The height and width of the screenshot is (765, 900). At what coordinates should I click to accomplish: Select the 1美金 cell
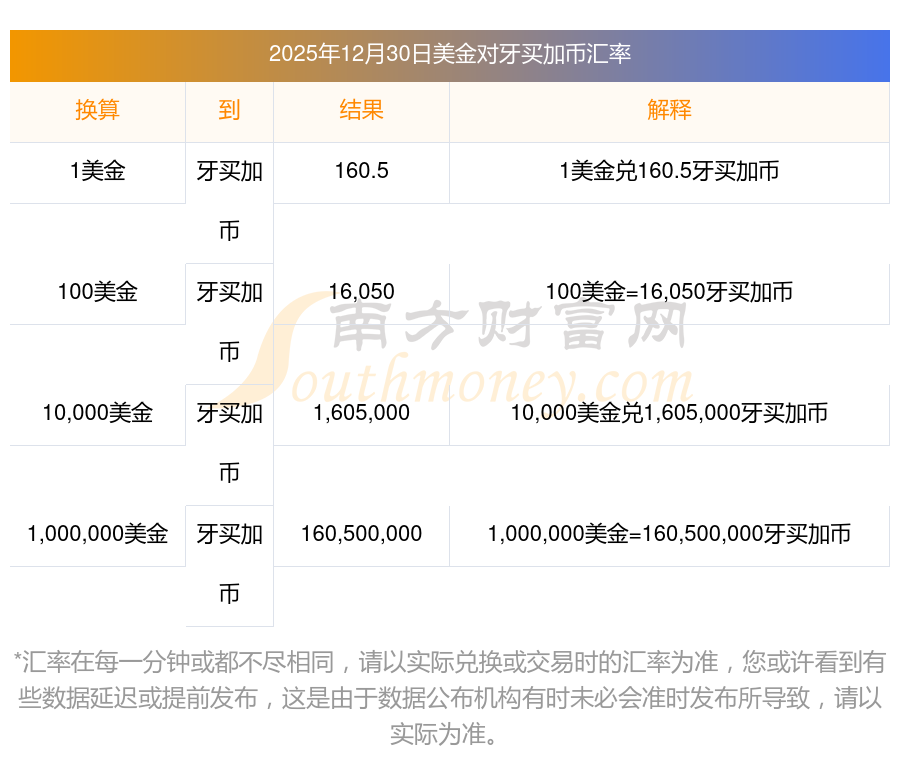pyautogui.click(x=97, y=171)
